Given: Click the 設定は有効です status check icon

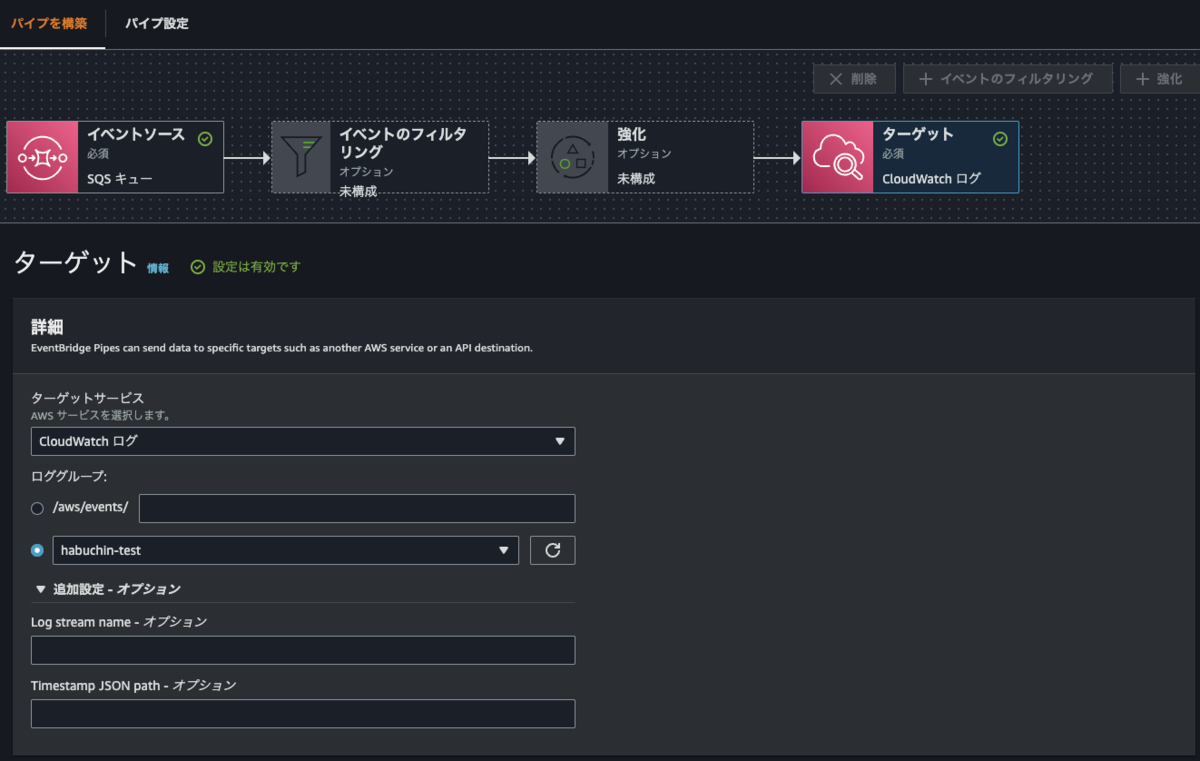Looking at the screenshot, I should (x=198, y=267).
